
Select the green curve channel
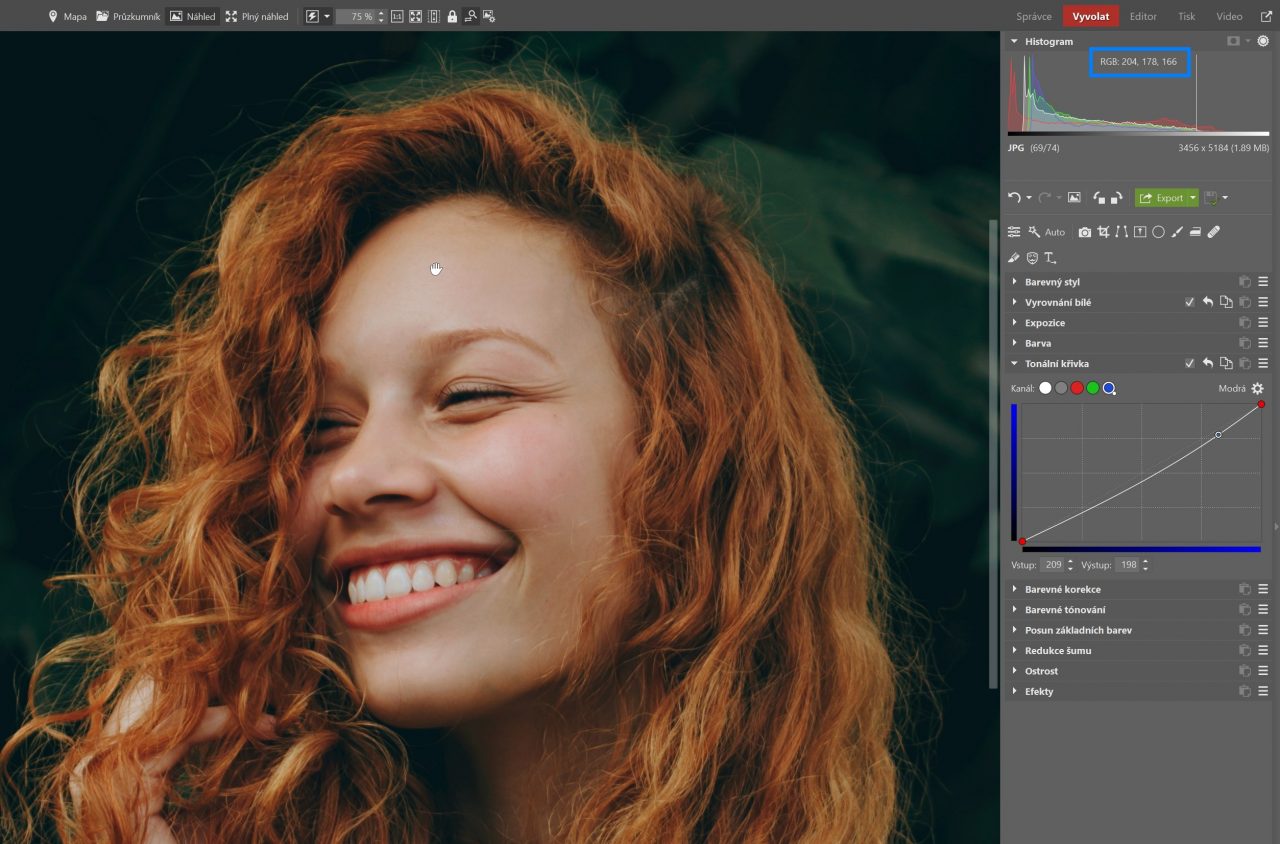[1093, 388]
